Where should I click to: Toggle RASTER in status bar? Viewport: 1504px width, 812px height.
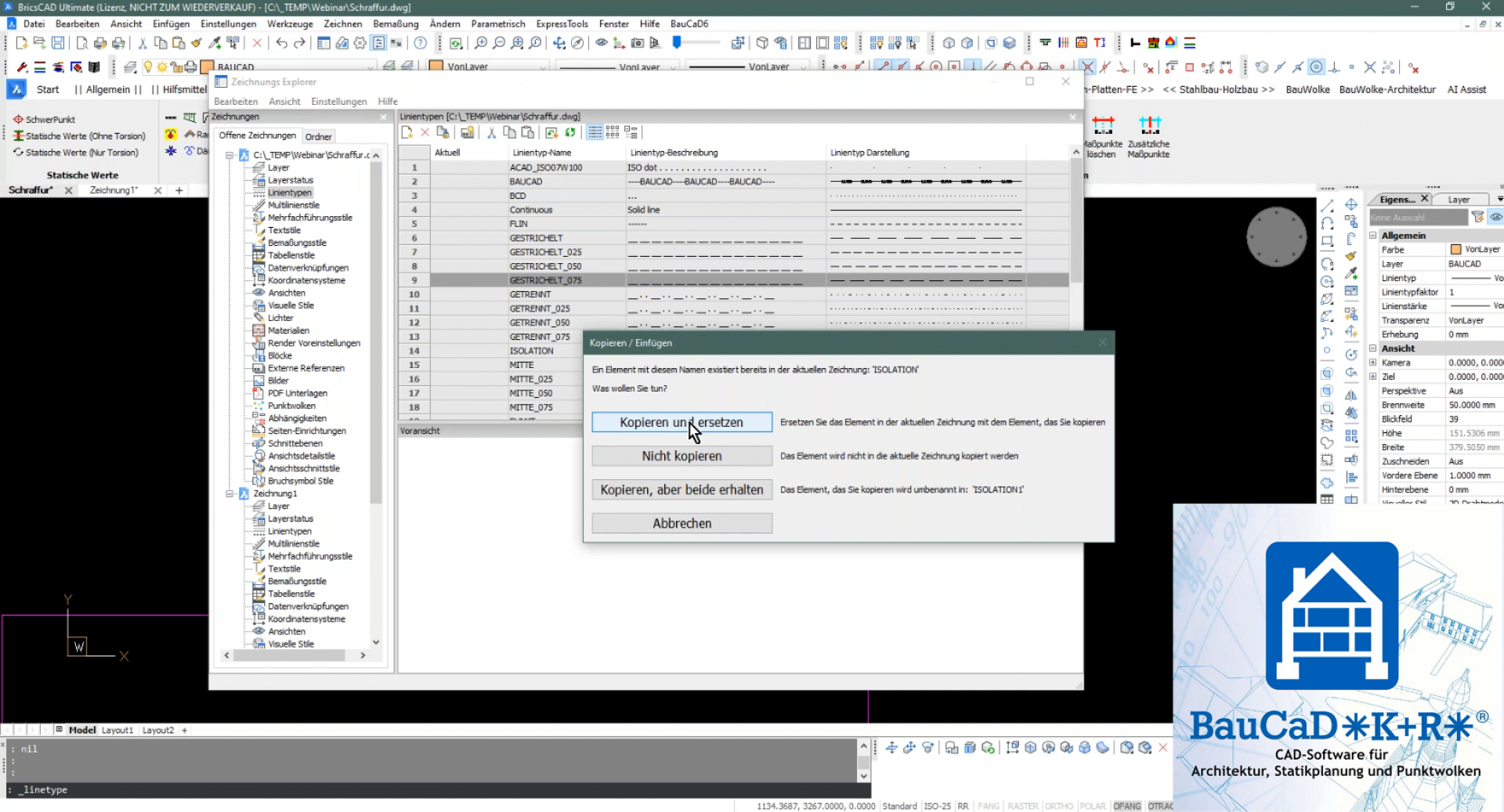[x=1022, y=806]
